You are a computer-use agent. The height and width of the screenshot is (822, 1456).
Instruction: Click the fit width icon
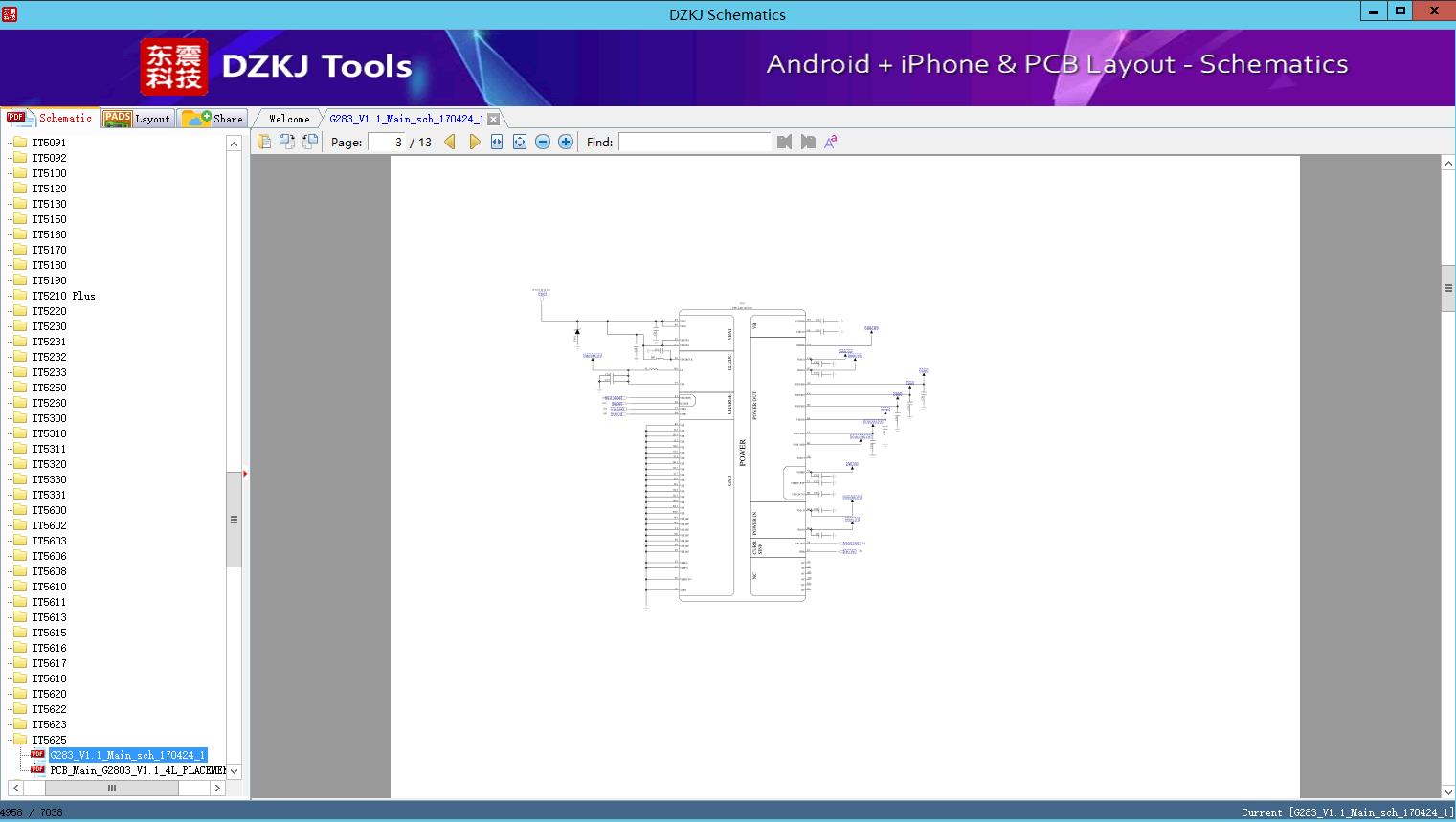[x=497, y=142]
